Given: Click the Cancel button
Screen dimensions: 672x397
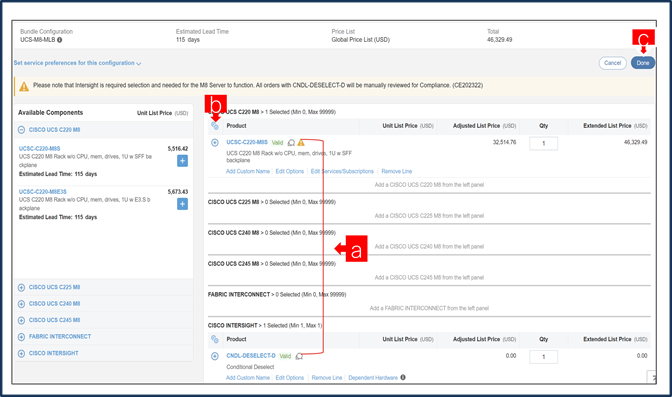Looking at the screenshot, I should click(x=612, y=63).
